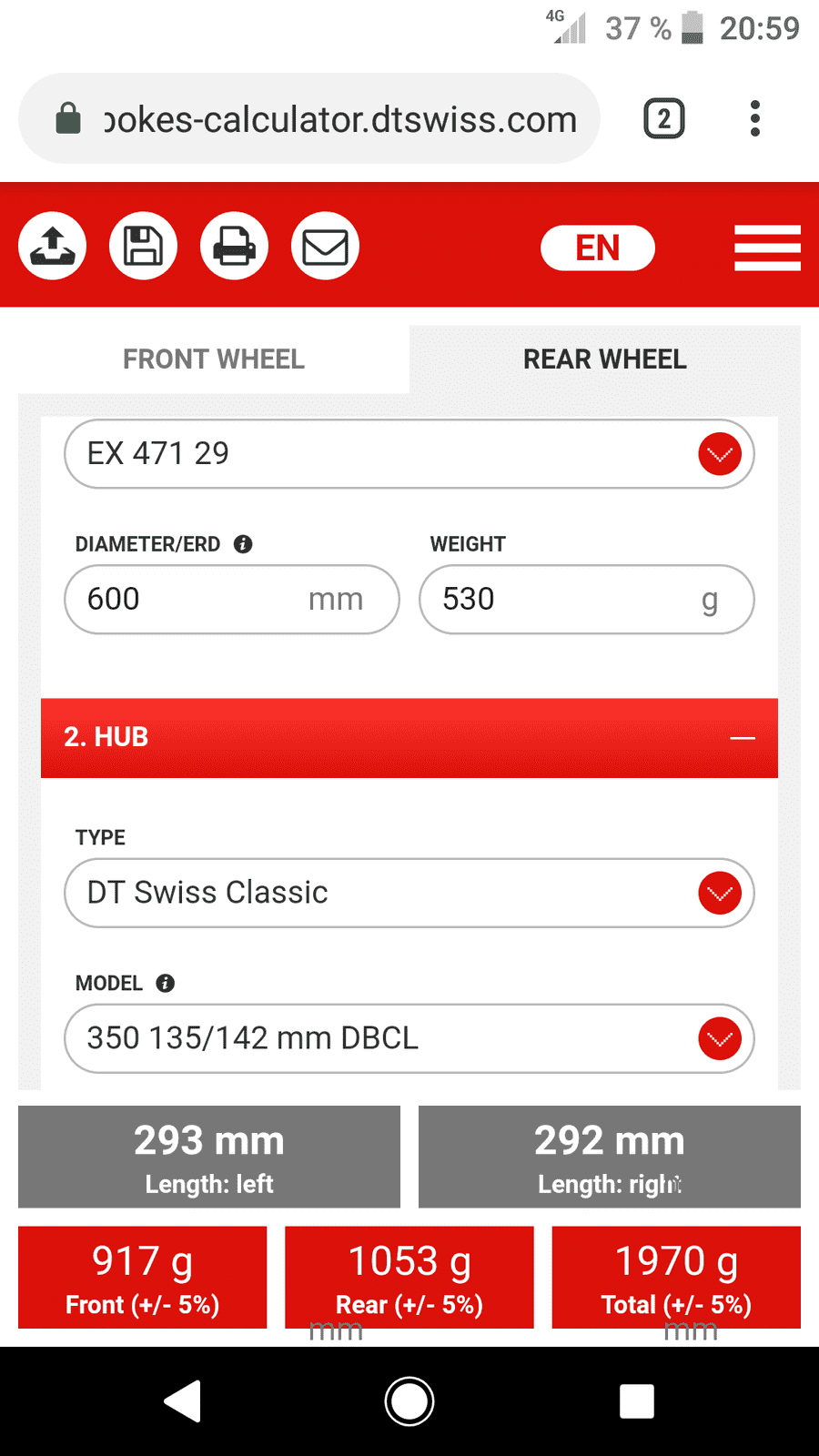Show info tooltip for Model
Image resolution: width=819 pixels, height=1456 pixels.
[x=165, y=983]
